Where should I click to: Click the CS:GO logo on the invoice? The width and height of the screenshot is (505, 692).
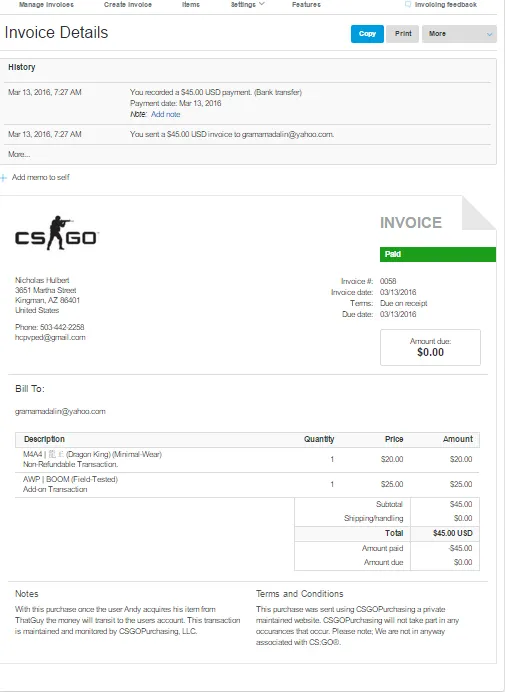pyautogui.click(x=57, y=233)
